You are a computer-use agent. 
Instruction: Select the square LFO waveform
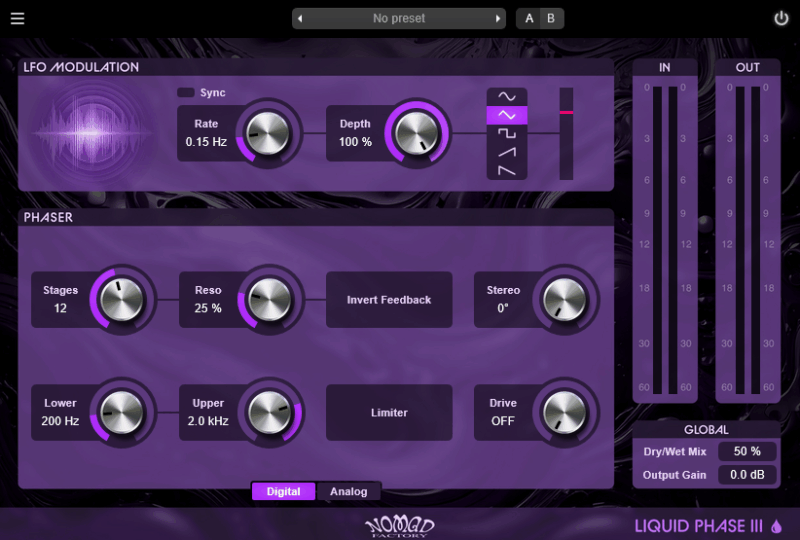click(x=507, y=133)
